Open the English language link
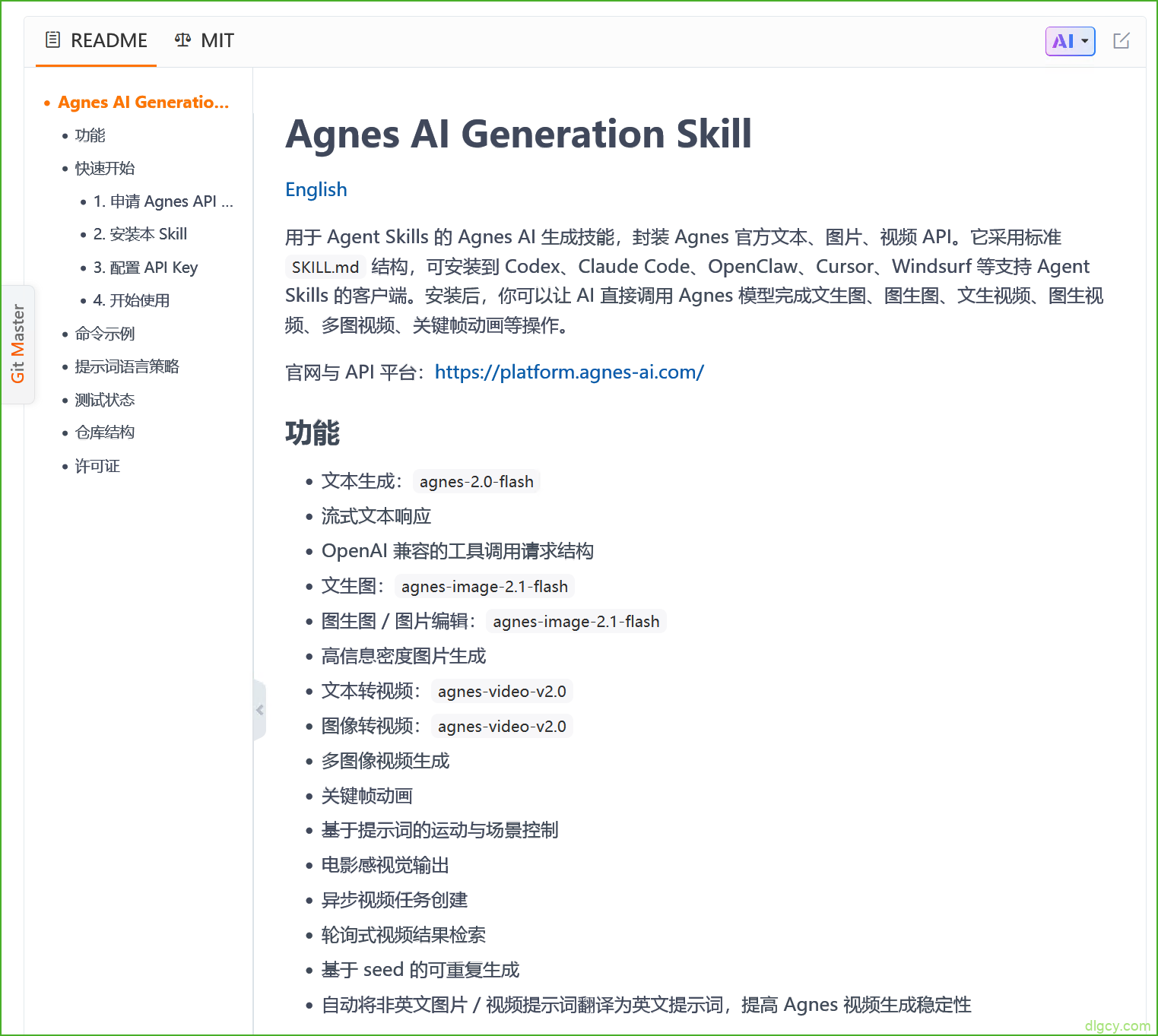Viewport: 1158px width, 1036px height. 316,189
